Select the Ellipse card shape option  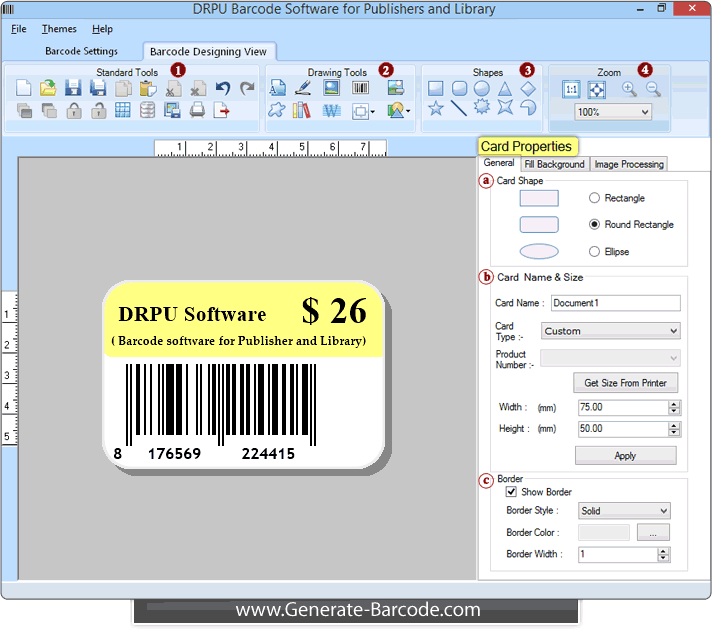coord(594,251)
